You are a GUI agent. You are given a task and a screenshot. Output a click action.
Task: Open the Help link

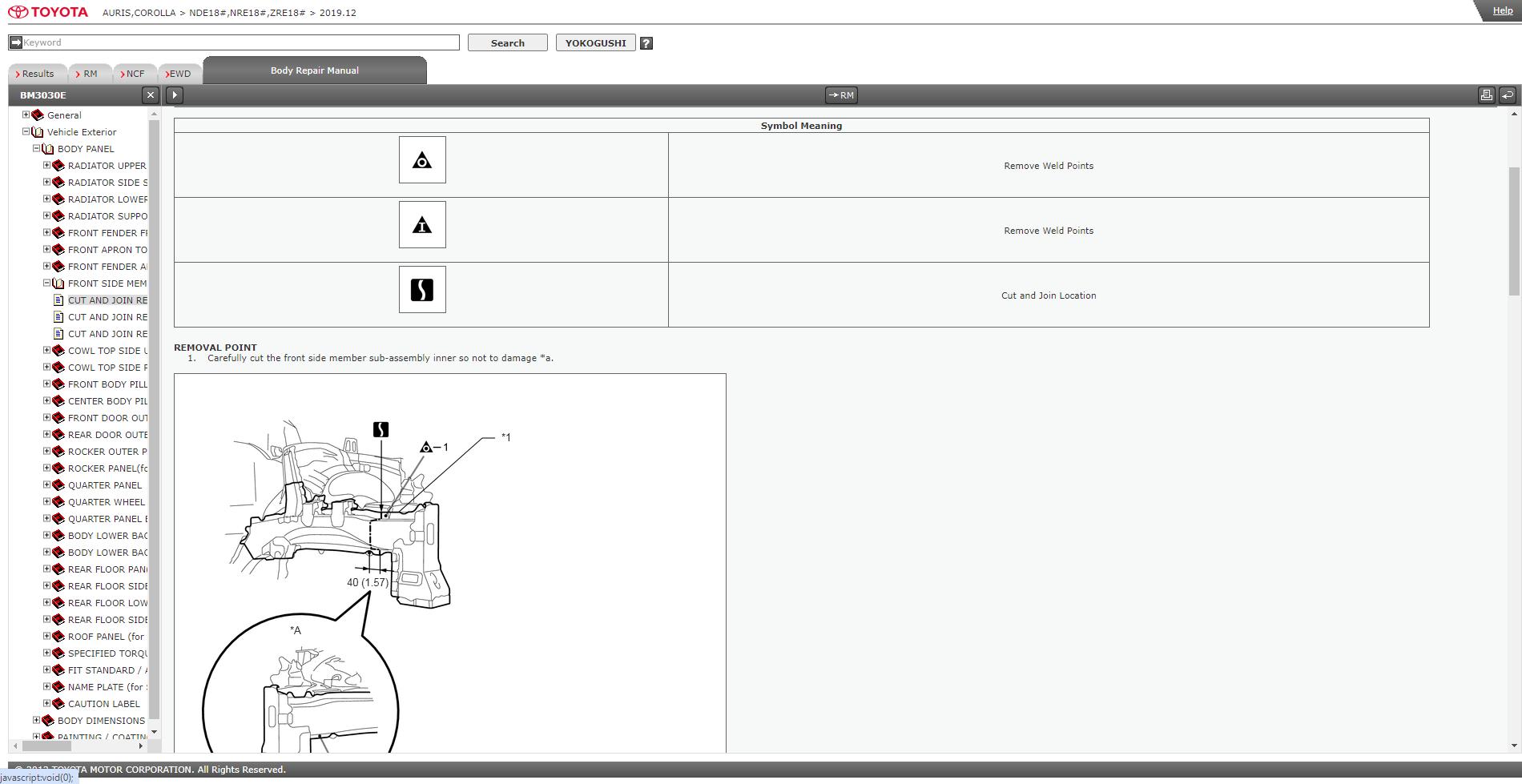(1503, 10)
